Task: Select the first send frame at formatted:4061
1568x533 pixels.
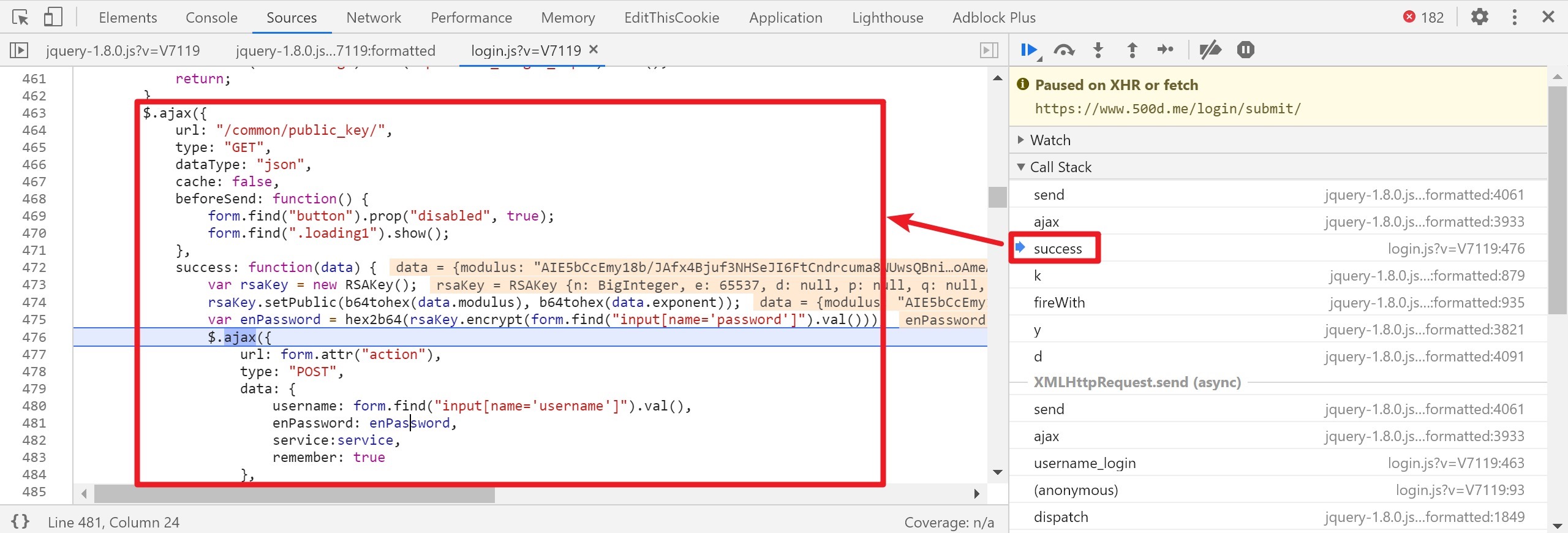Action: (1278, 195)
